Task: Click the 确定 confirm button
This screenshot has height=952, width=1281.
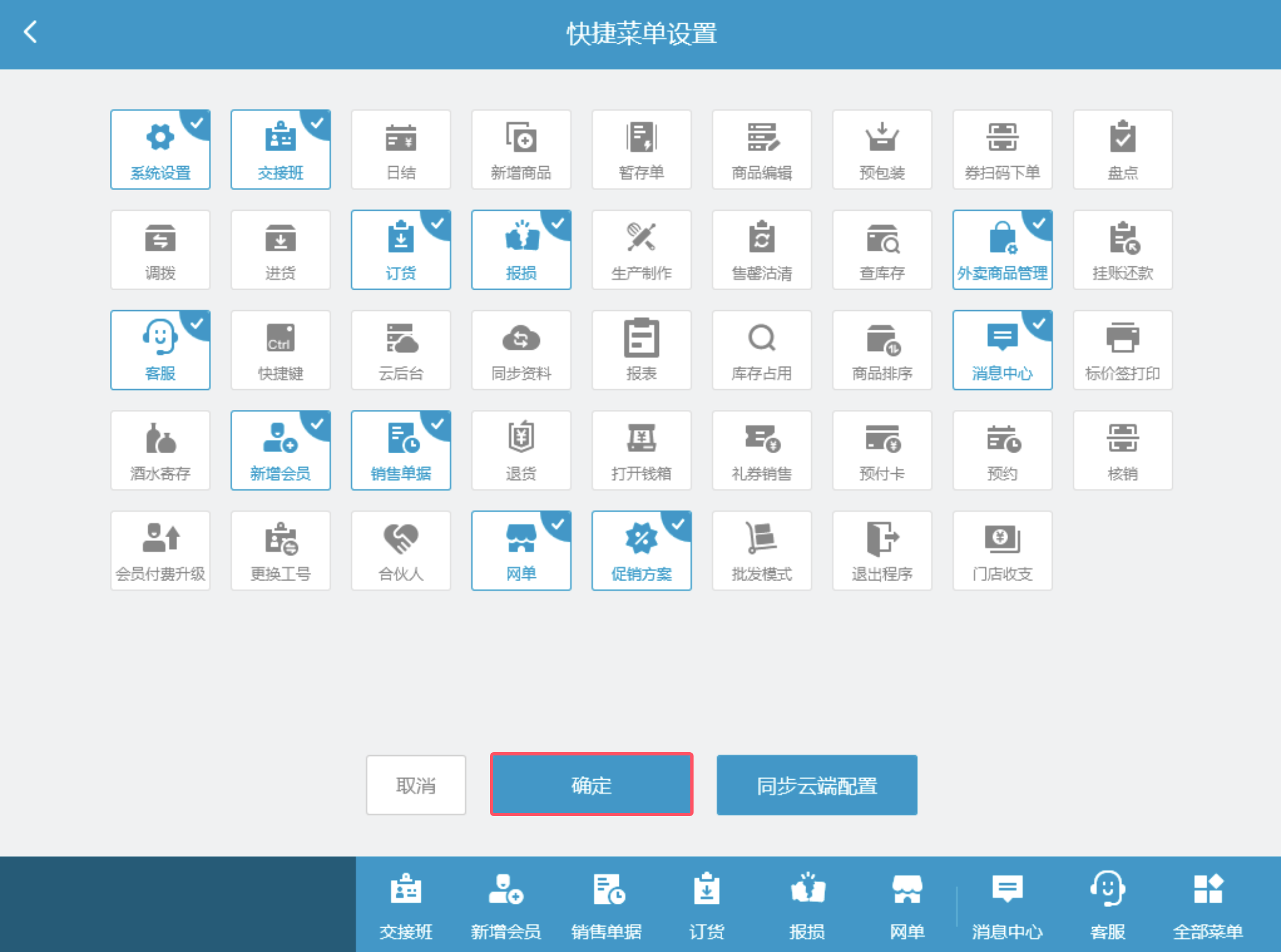Action: coord(591,784)
